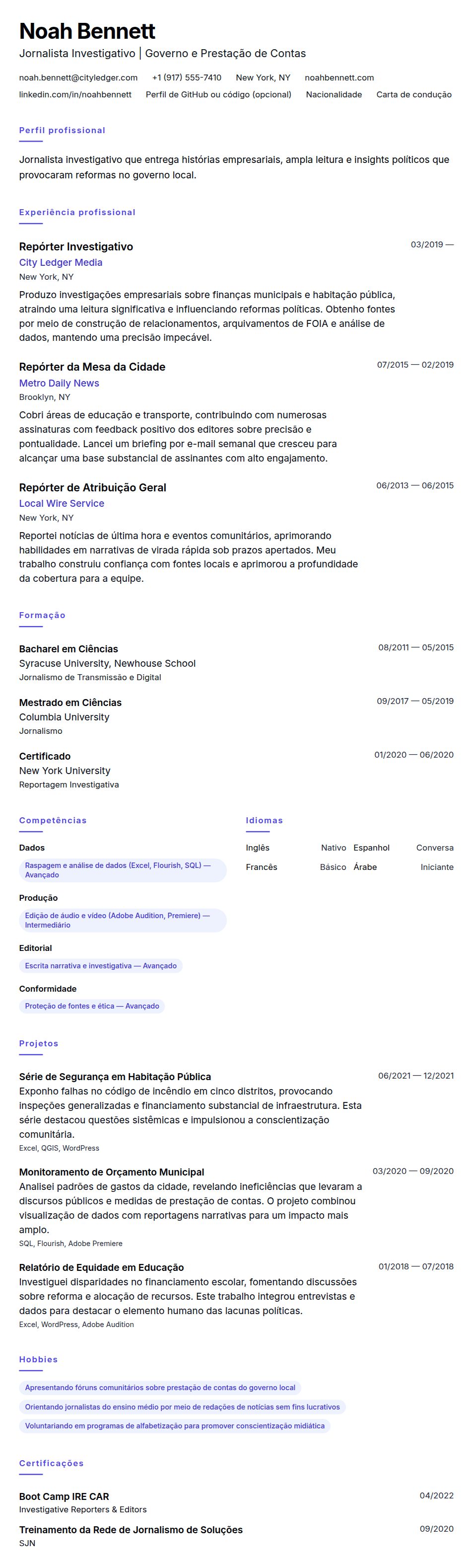473x1568 pixels.
Task: Click the phone number +1 (917) 555-7410
Action: pyautogui.click(x=187, y=78)
